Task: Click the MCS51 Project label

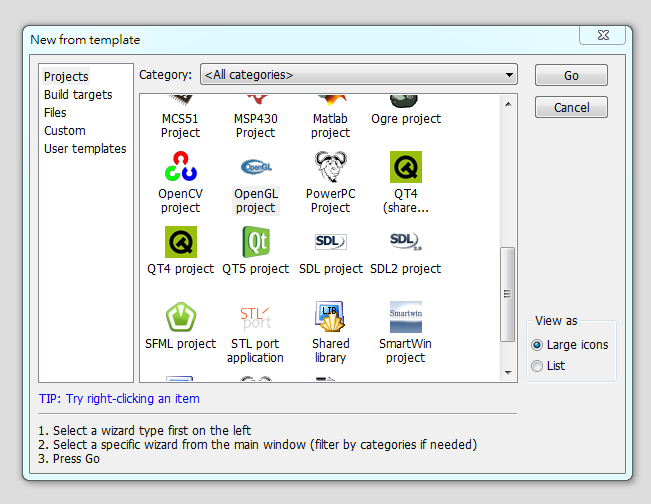Action: (180, 126)
